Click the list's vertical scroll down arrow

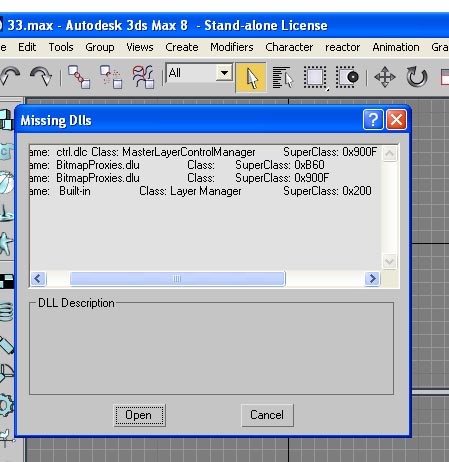390,261
